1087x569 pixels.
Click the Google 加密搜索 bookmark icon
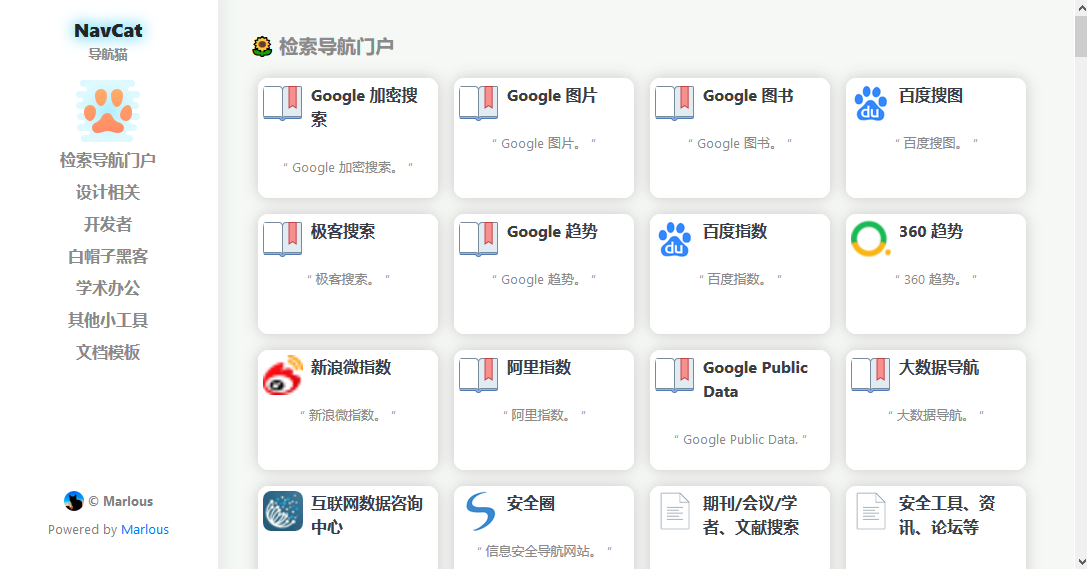point(283,103)
